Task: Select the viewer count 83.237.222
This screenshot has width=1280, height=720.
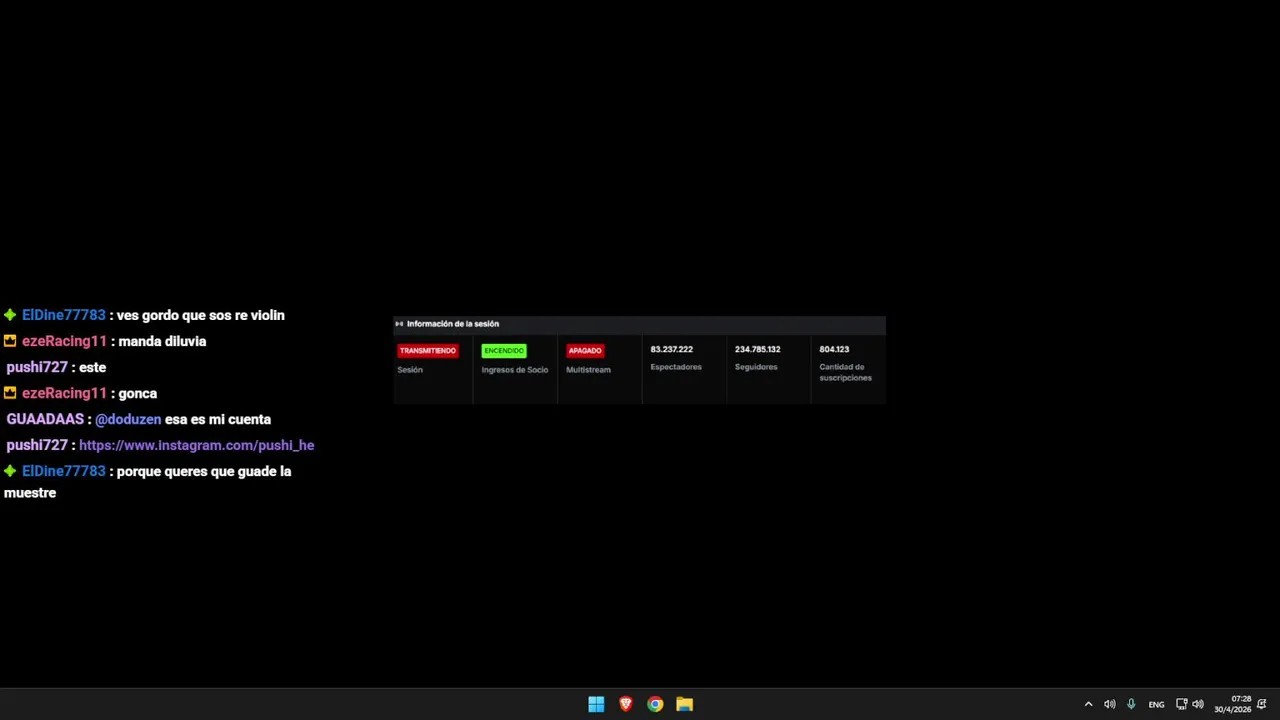Action: pyautogui.click(x=672, y=349)
